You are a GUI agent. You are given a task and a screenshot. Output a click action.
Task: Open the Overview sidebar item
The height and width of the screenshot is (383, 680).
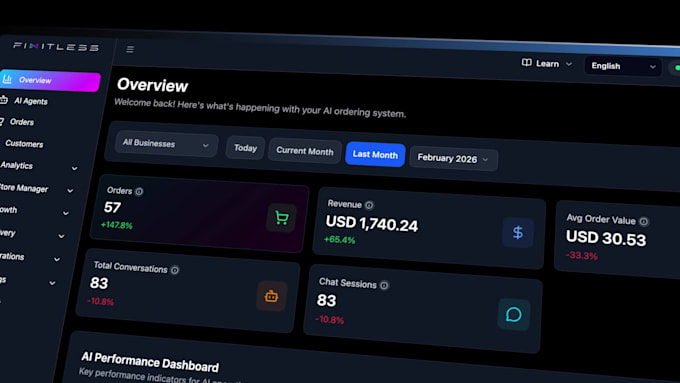(x=50, y=80)
